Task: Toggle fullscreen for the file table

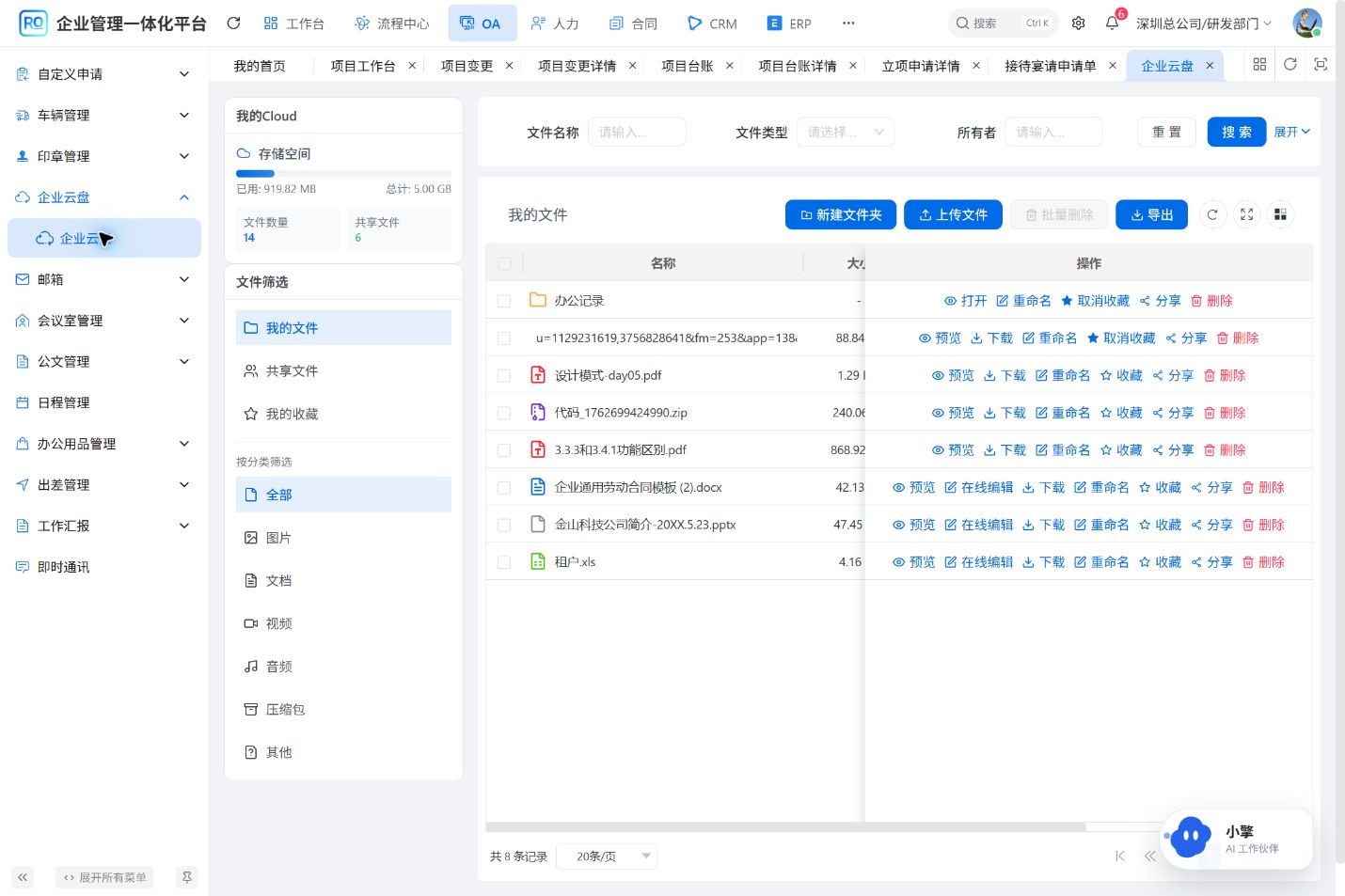Action: tap(1246, 214)
